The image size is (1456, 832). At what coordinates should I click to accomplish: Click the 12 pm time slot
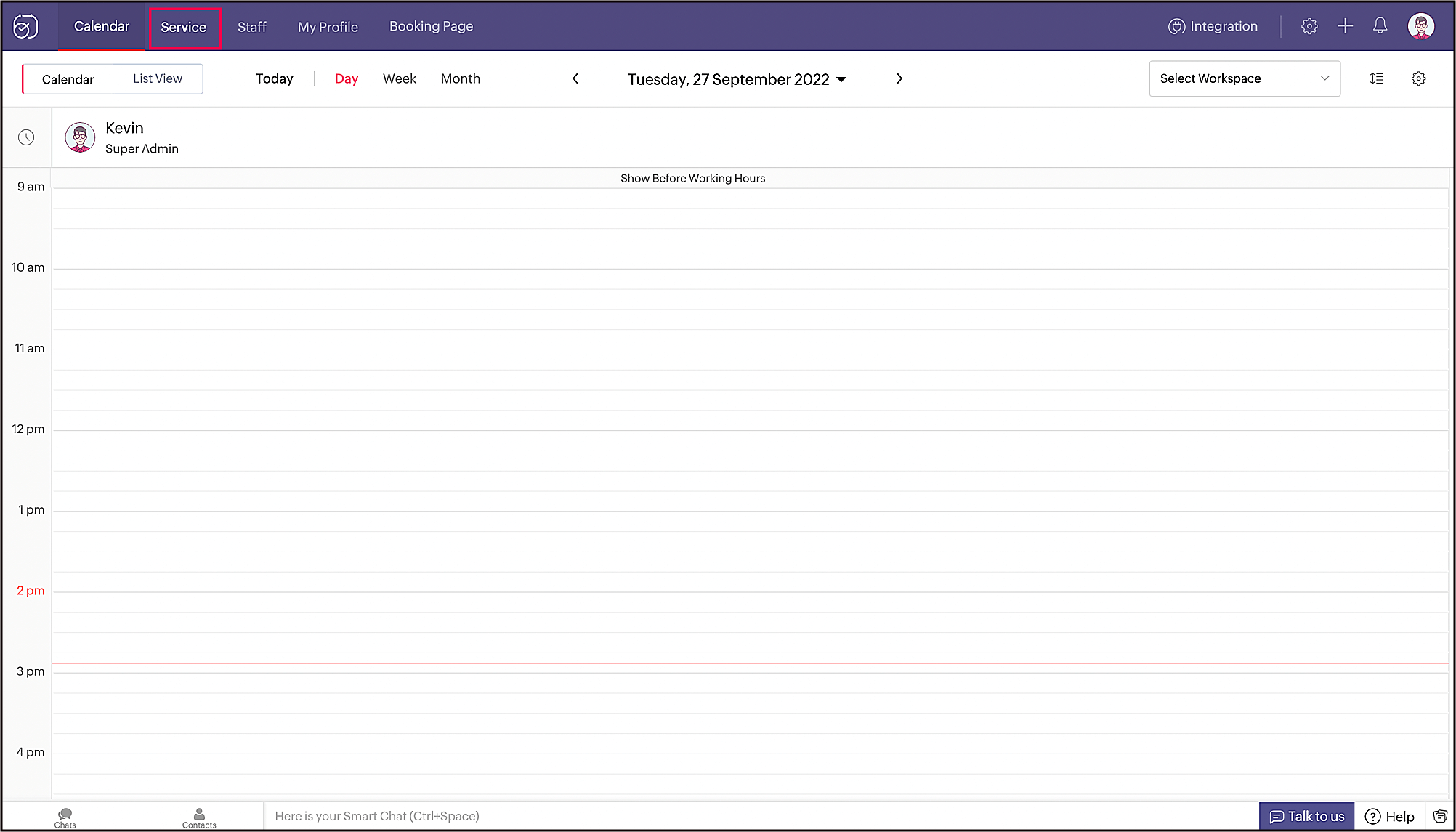coord(751,440)
